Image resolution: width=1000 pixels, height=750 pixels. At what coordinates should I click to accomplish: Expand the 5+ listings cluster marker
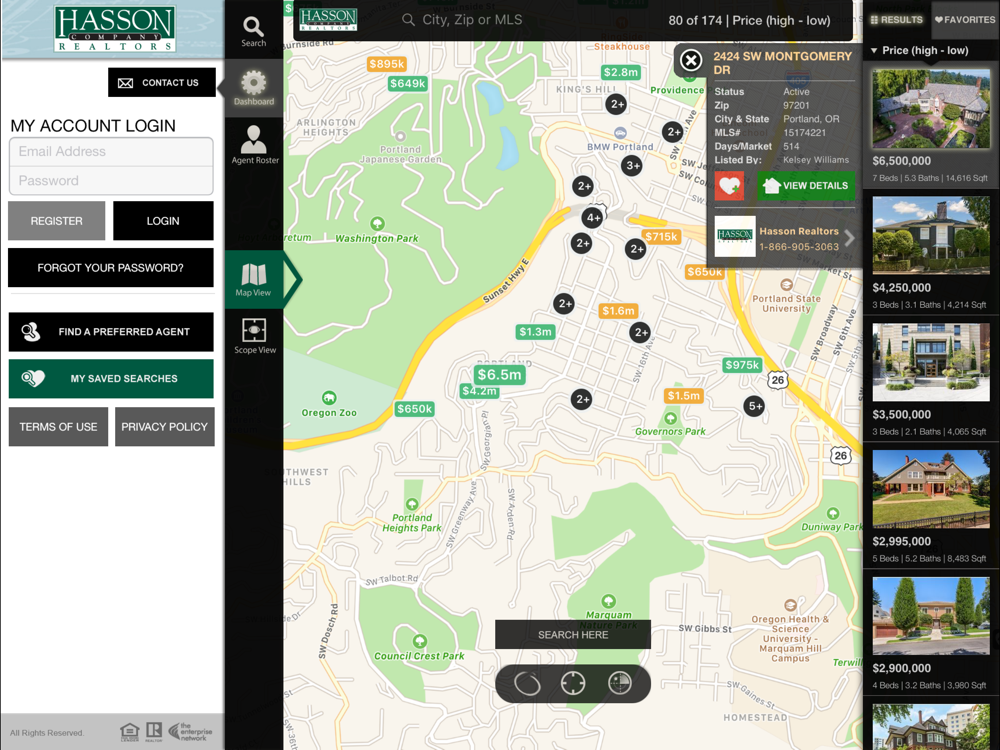[x=754, y=406]
